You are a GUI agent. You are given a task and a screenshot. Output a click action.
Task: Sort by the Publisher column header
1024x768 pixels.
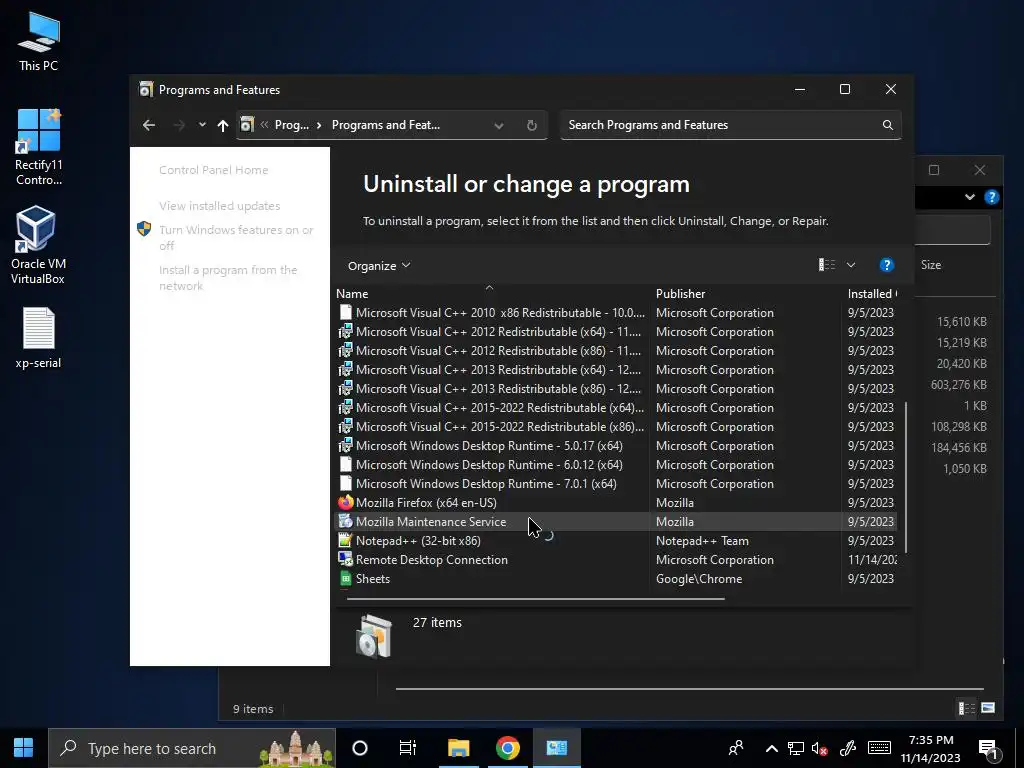click(x=746, y=294)
